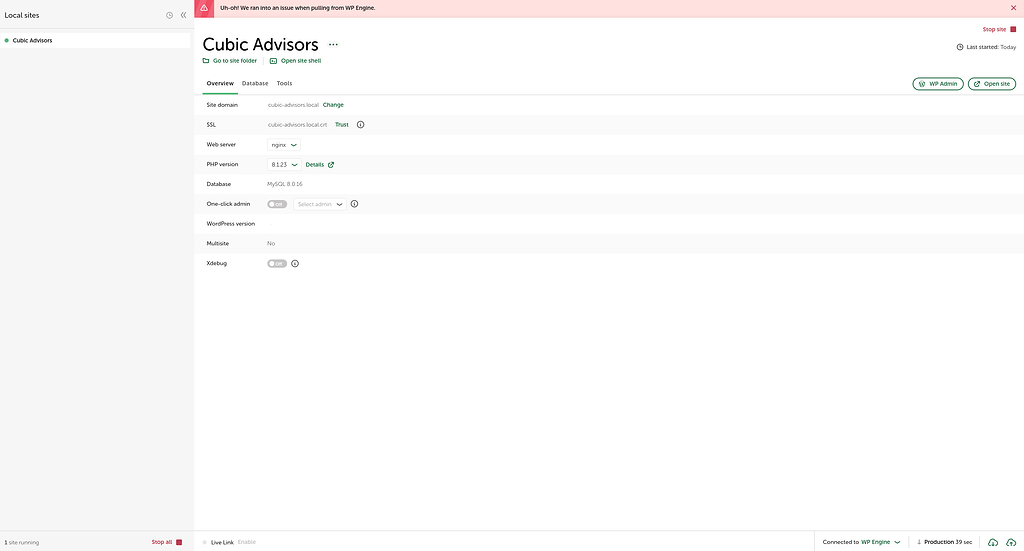
Task: Trust the SSL certificate
Action: 342,125
